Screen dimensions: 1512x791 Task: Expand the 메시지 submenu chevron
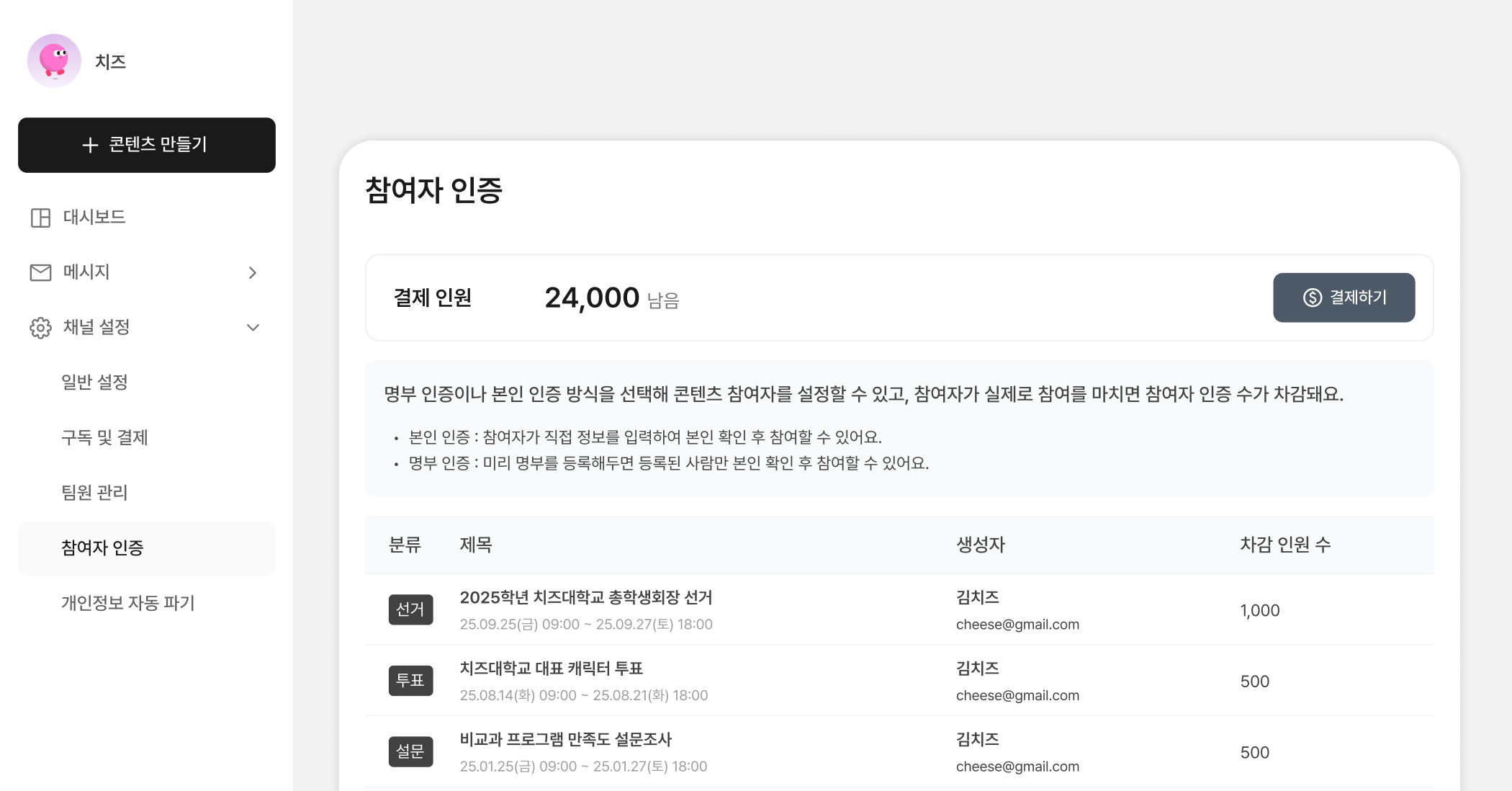pyautogui.click(x=252, y=272)
